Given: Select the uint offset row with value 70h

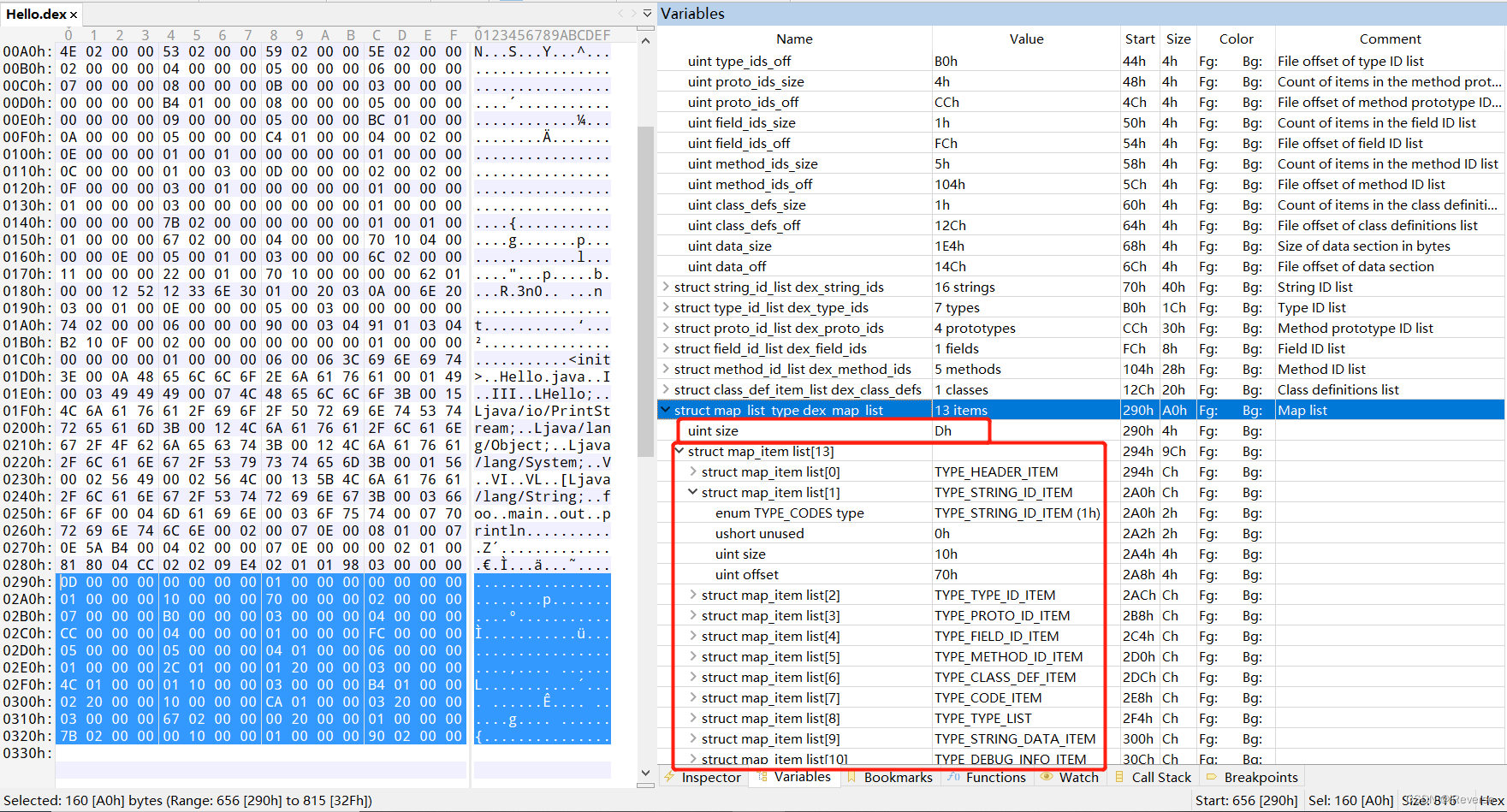Looking at the screenshot, I should 1081,574.
